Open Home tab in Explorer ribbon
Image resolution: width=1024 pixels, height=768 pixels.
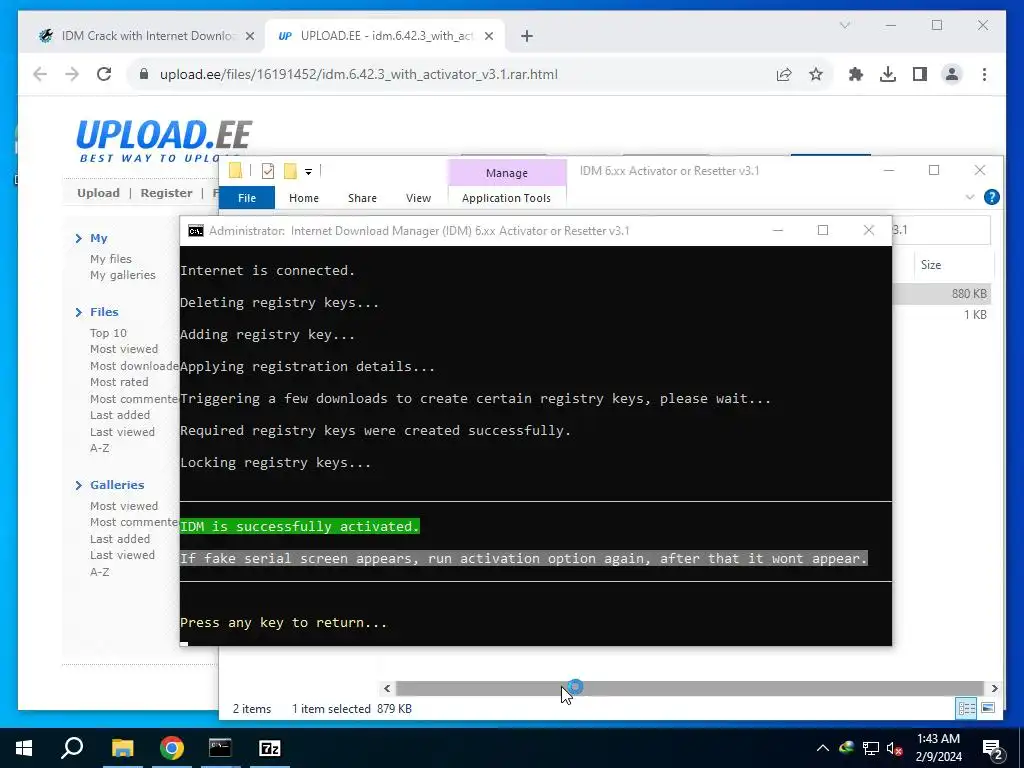point(304,198)
